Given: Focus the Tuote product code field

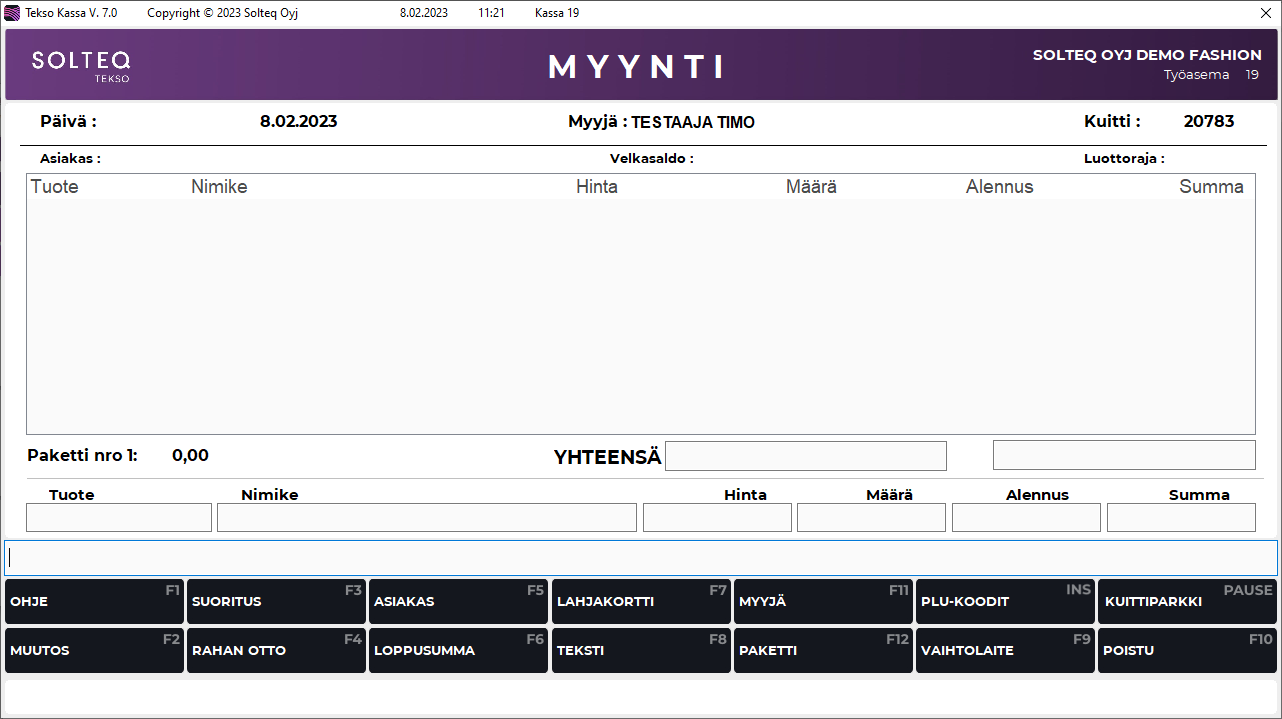Looking at the screenshot, I should [x=119, y=517].
